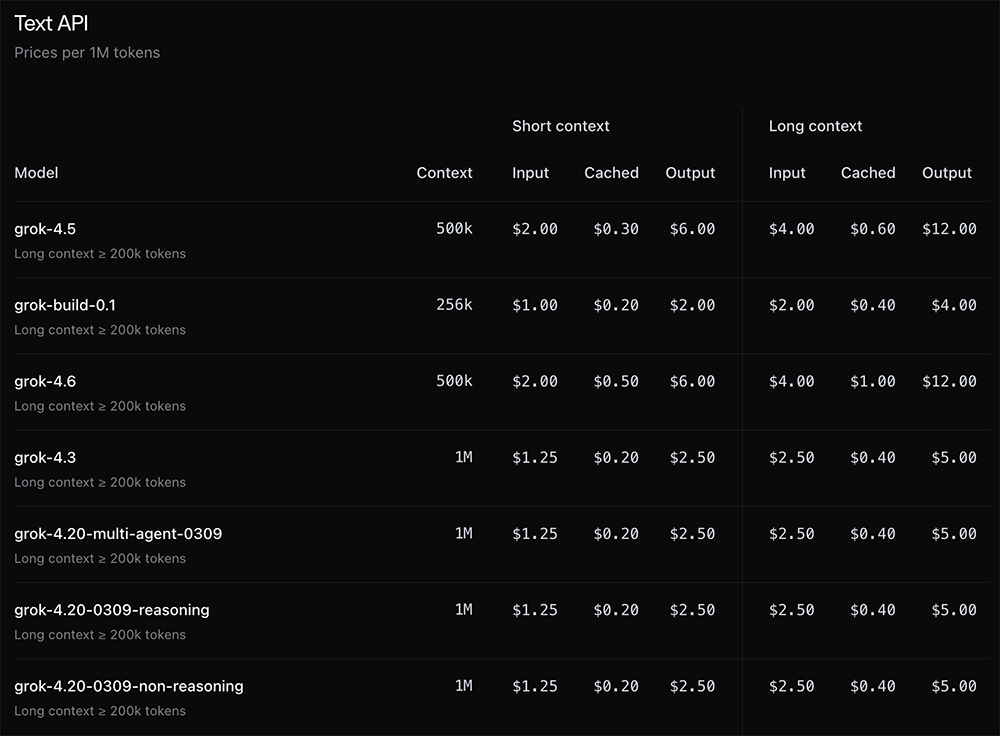The width and height of the screenshot is (1000, 736).
Task: Click the "256k" context value for grok-build-0.1
Action: pyautogui.click(x=454, y=305)
